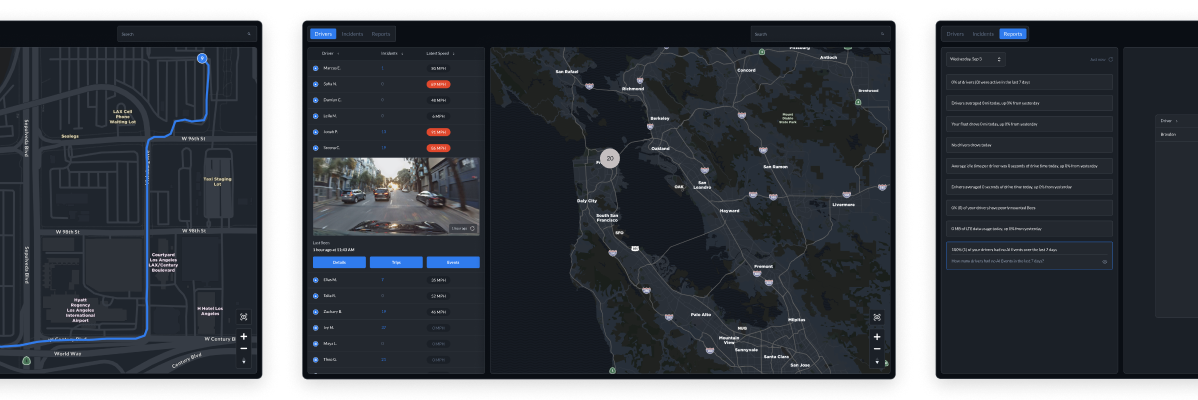
Task: Select Reports tab in right window
Action: [1013, 34]
